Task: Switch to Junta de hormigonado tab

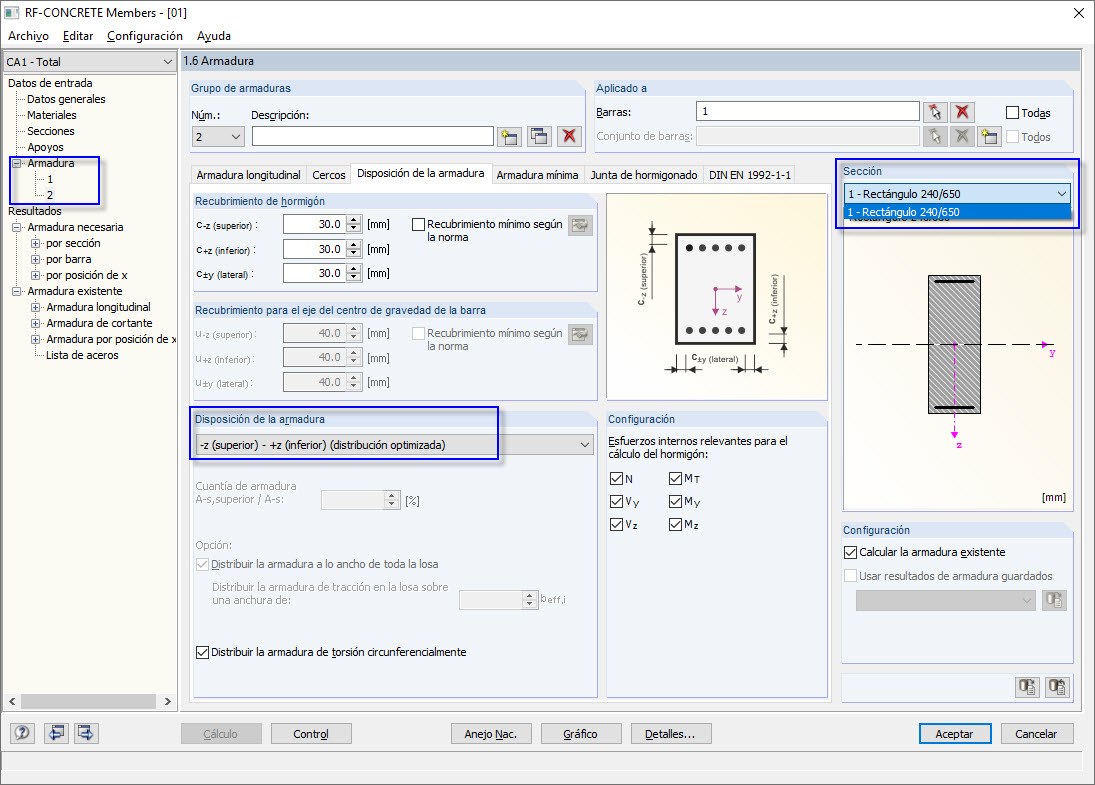Action: point(644,175)
